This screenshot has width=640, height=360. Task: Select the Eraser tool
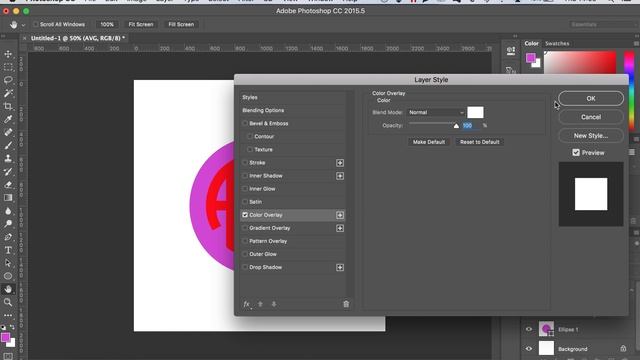pos(8,184)
